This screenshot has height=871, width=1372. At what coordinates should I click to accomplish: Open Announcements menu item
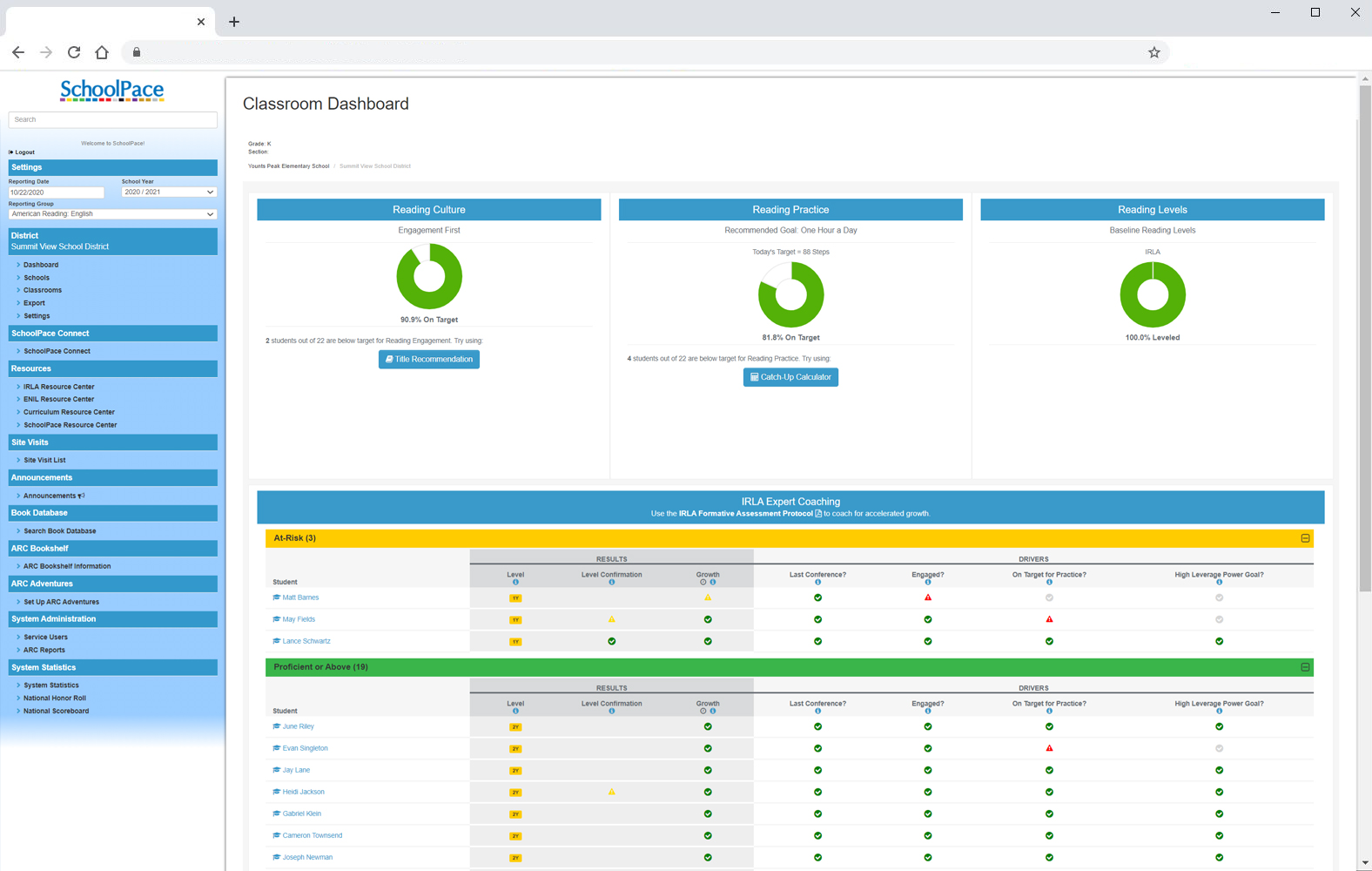(x=54, y=496)
